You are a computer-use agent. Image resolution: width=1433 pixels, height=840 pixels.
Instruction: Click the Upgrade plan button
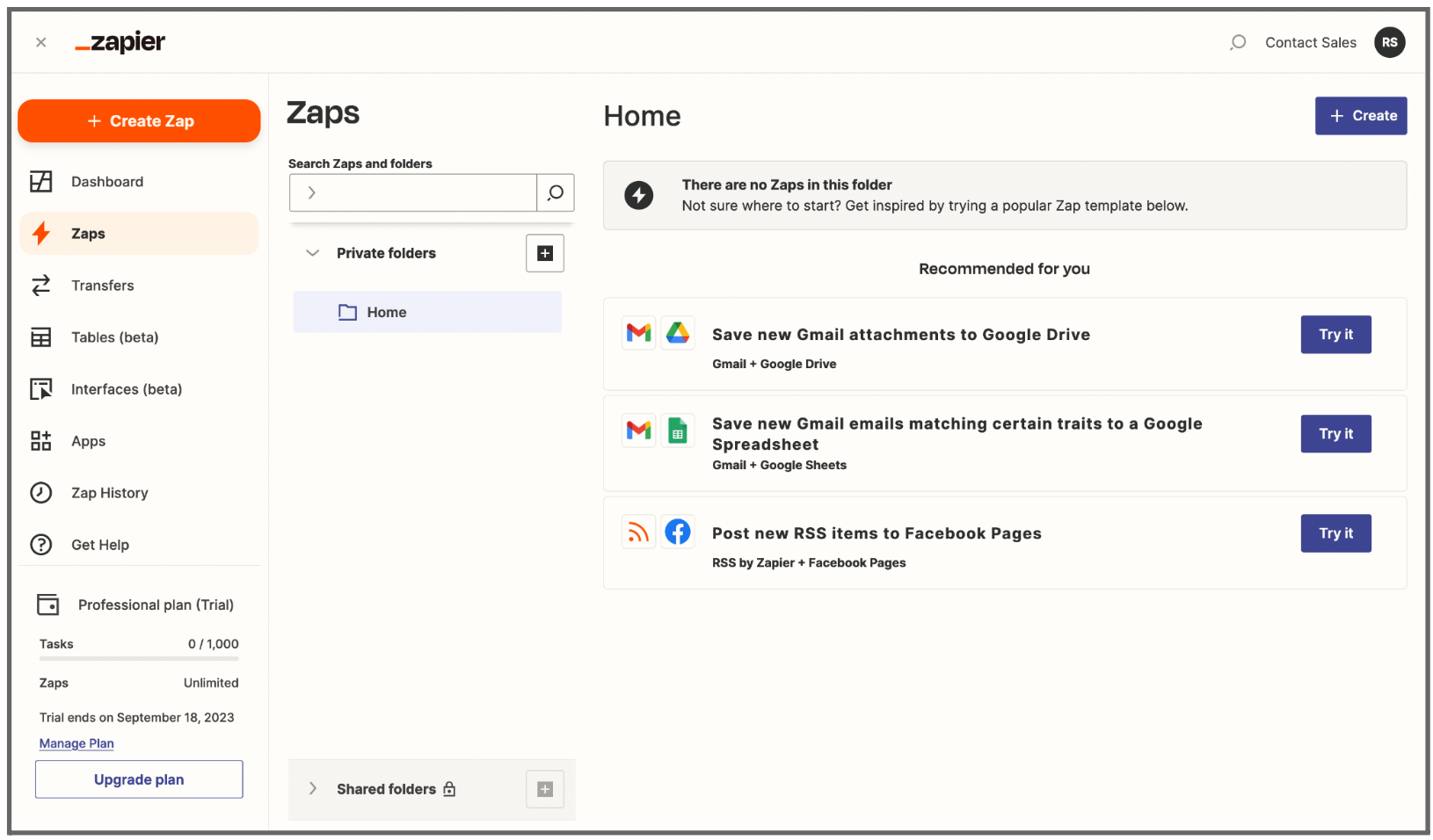tap(139, 779)
